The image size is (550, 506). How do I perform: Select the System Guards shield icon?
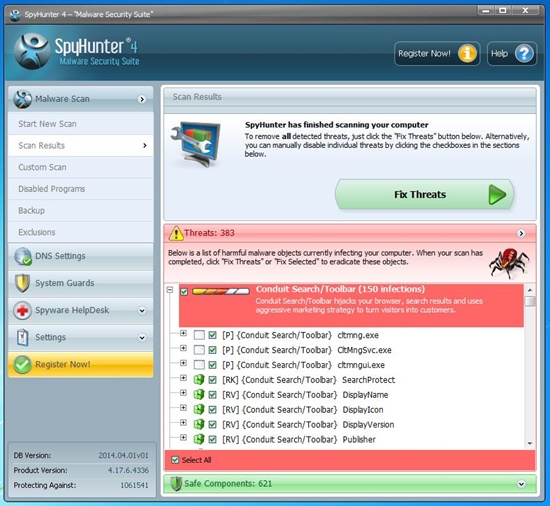pos(22,283)
